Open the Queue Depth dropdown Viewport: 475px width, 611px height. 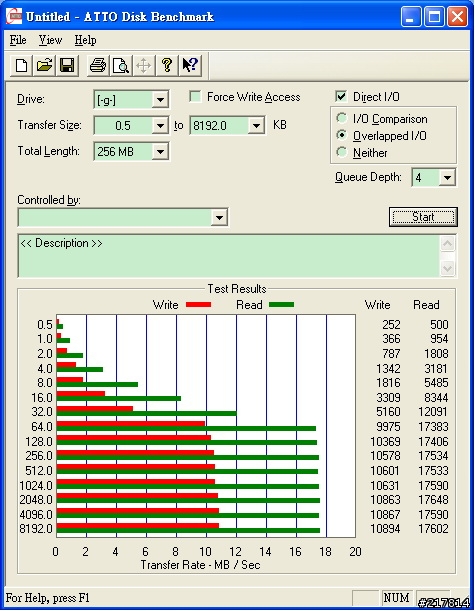pos(447,178)
